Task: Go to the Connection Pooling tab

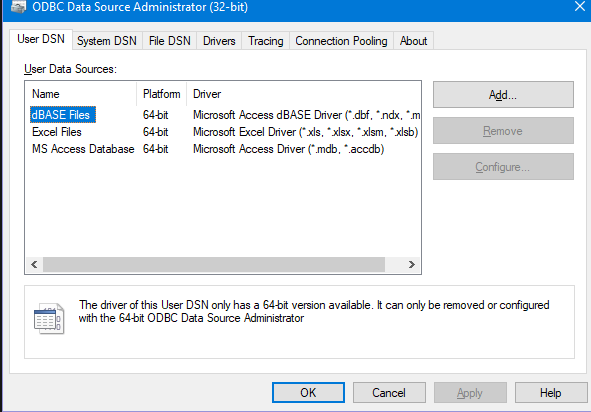Action: 341,41
